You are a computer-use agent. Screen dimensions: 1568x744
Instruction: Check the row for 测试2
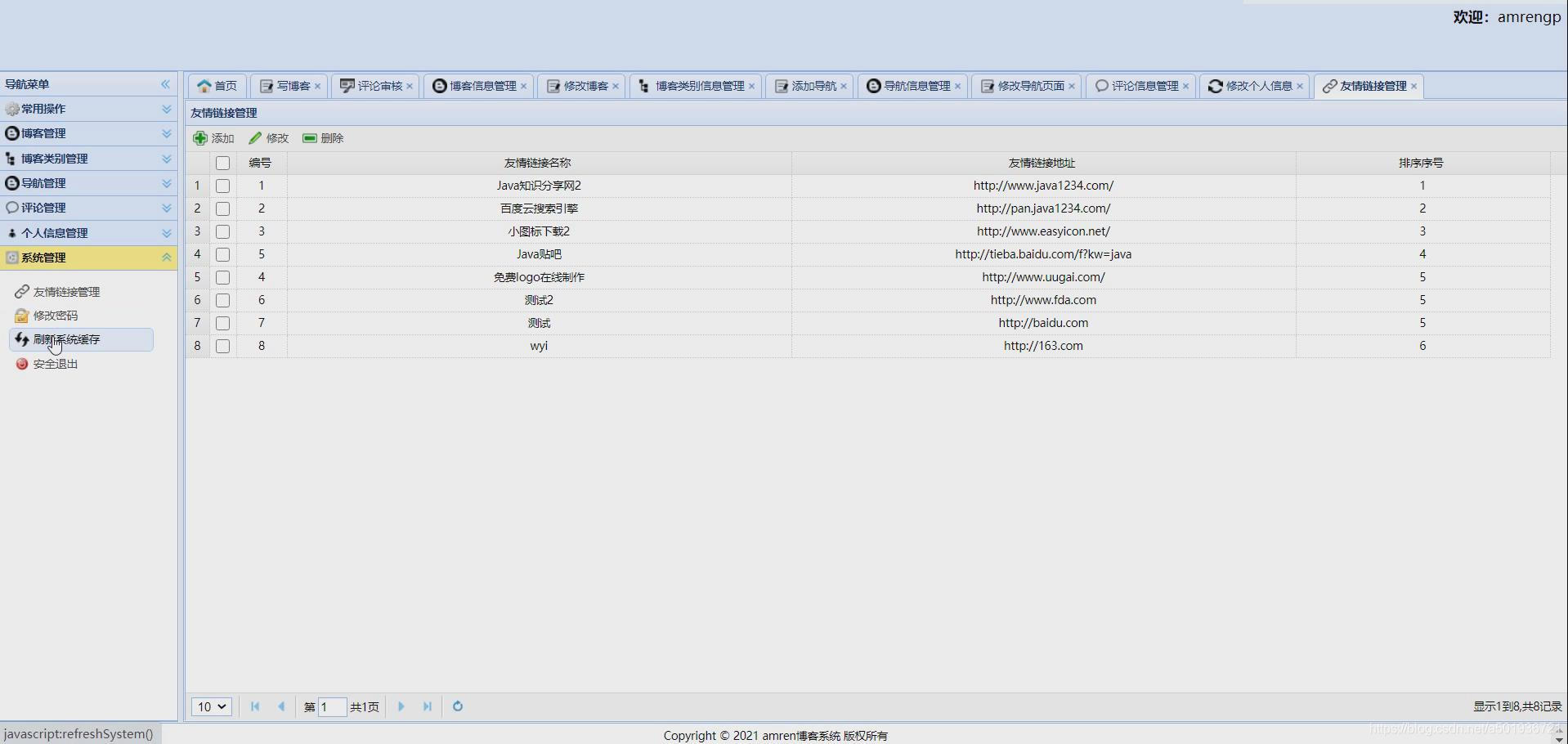[x=222, y=301]
